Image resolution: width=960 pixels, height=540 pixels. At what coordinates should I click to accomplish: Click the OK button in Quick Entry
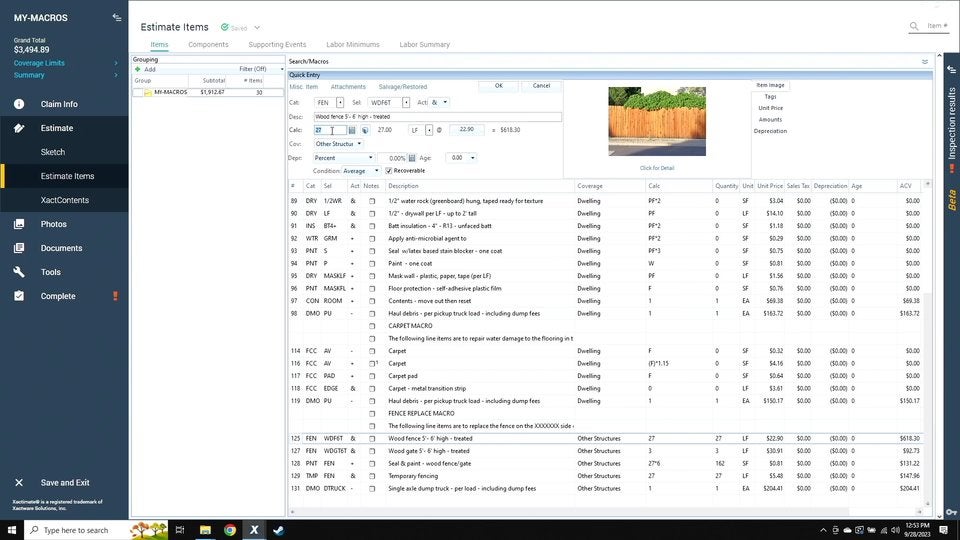pos(498,86)
